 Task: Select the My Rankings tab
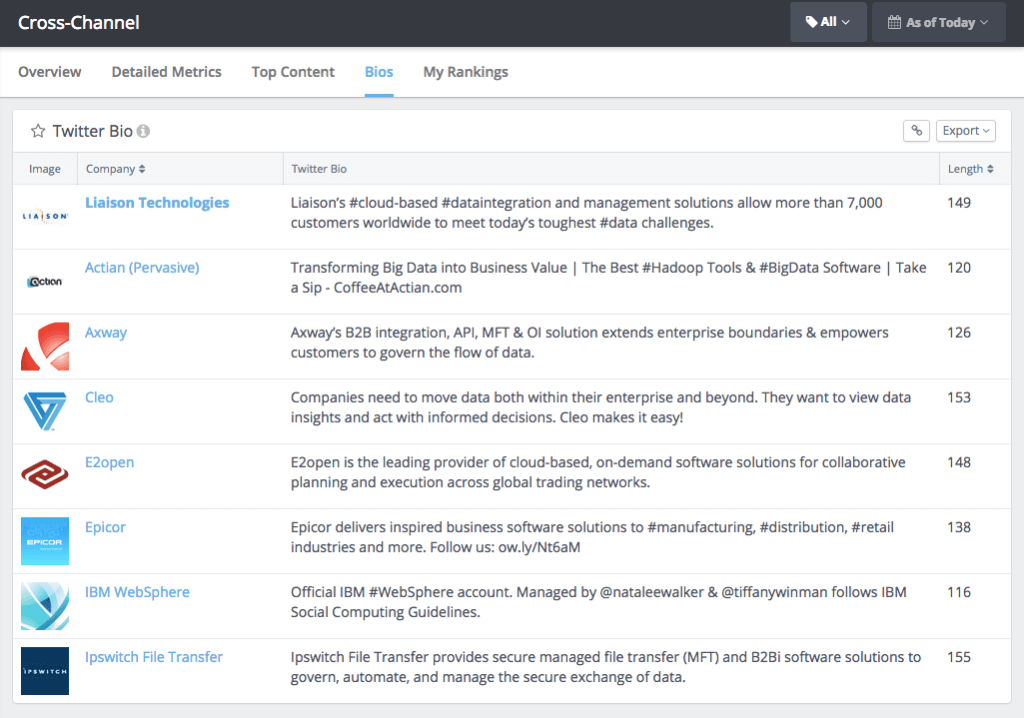(465, 72)
